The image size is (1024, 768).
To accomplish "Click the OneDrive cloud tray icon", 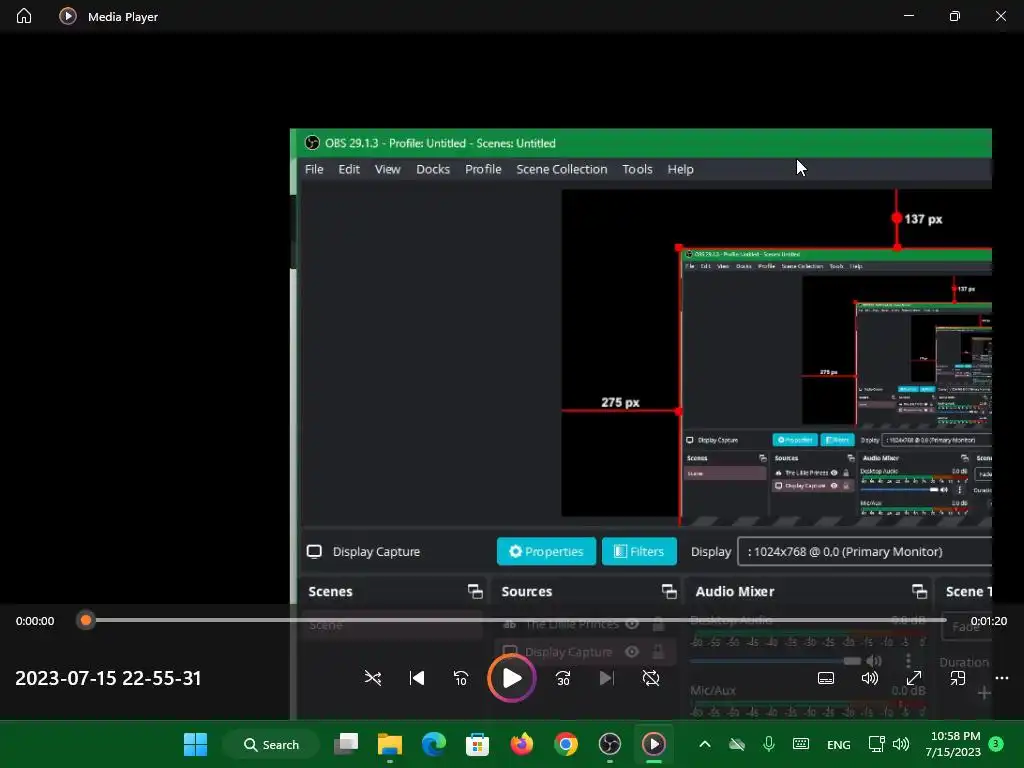I will click(737, 744).
